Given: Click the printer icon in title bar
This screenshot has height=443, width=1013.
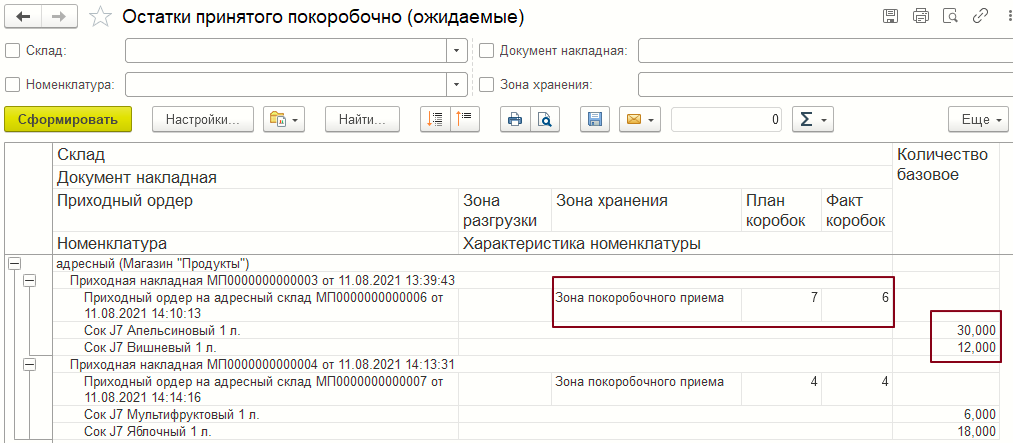Looking at the screenshot, I should (921, 17).
